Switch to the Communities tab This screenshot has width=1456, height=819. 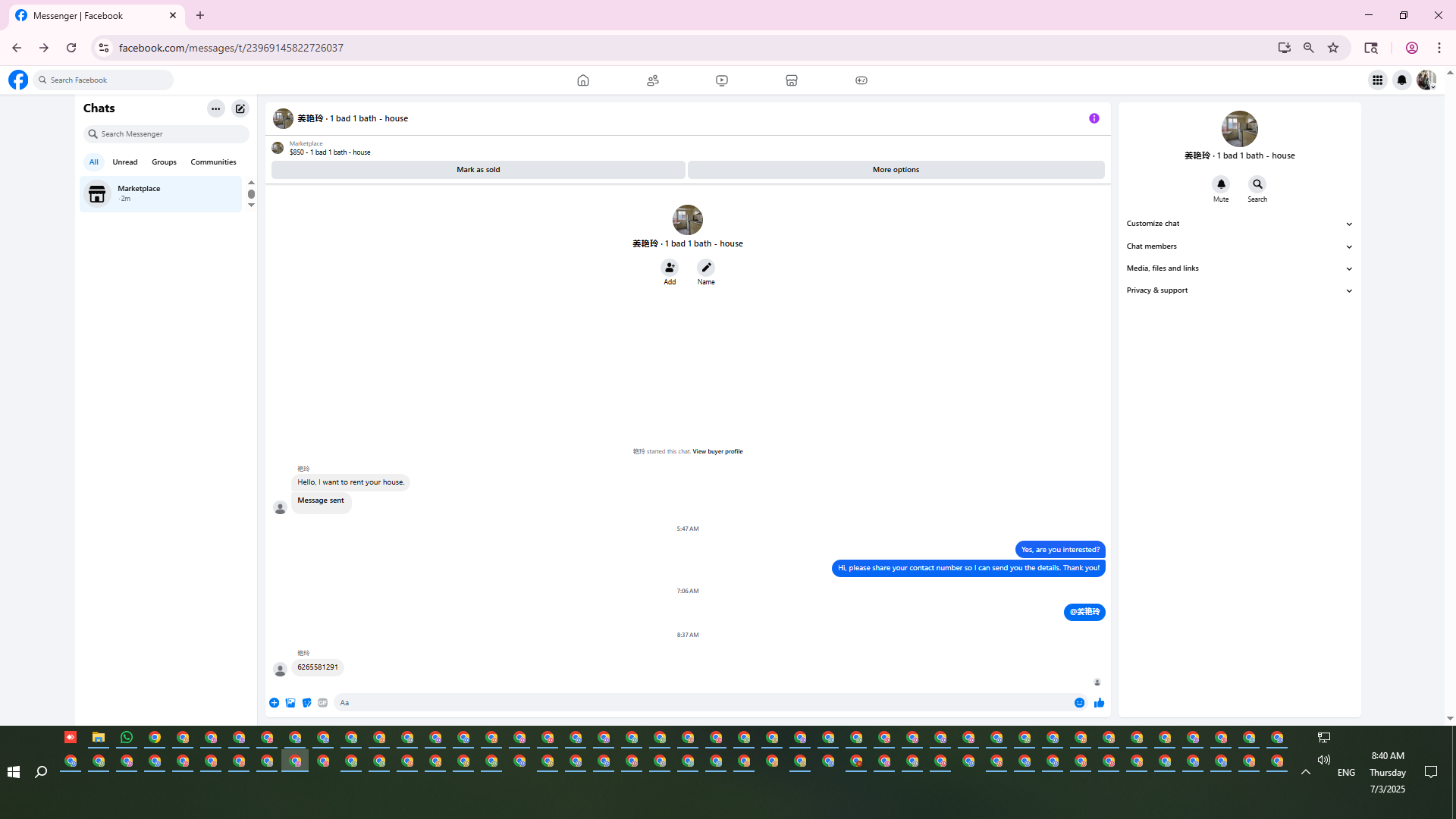[x=213, y=162]
